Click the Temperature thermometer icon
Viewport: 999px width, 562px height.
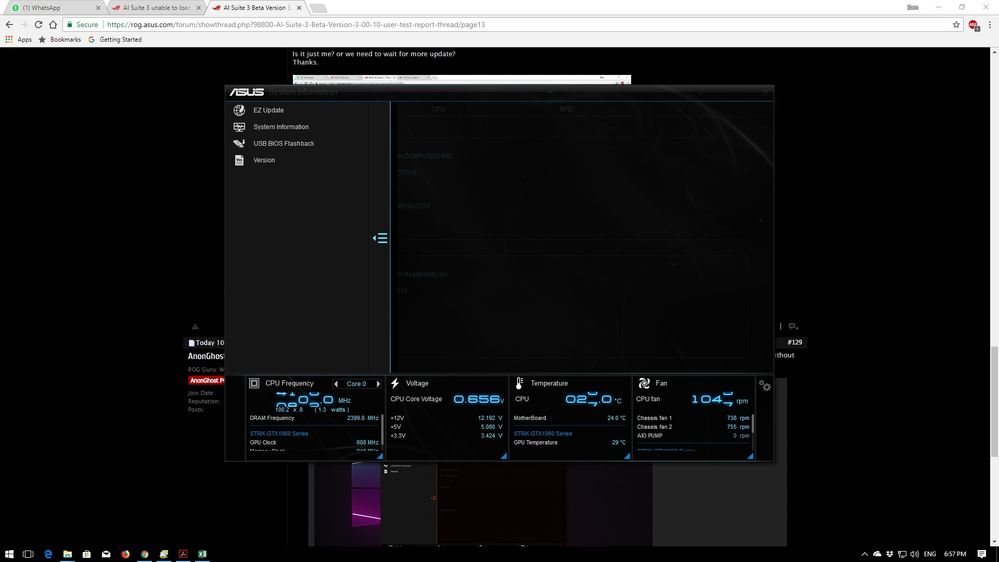(x=519, y=383)
